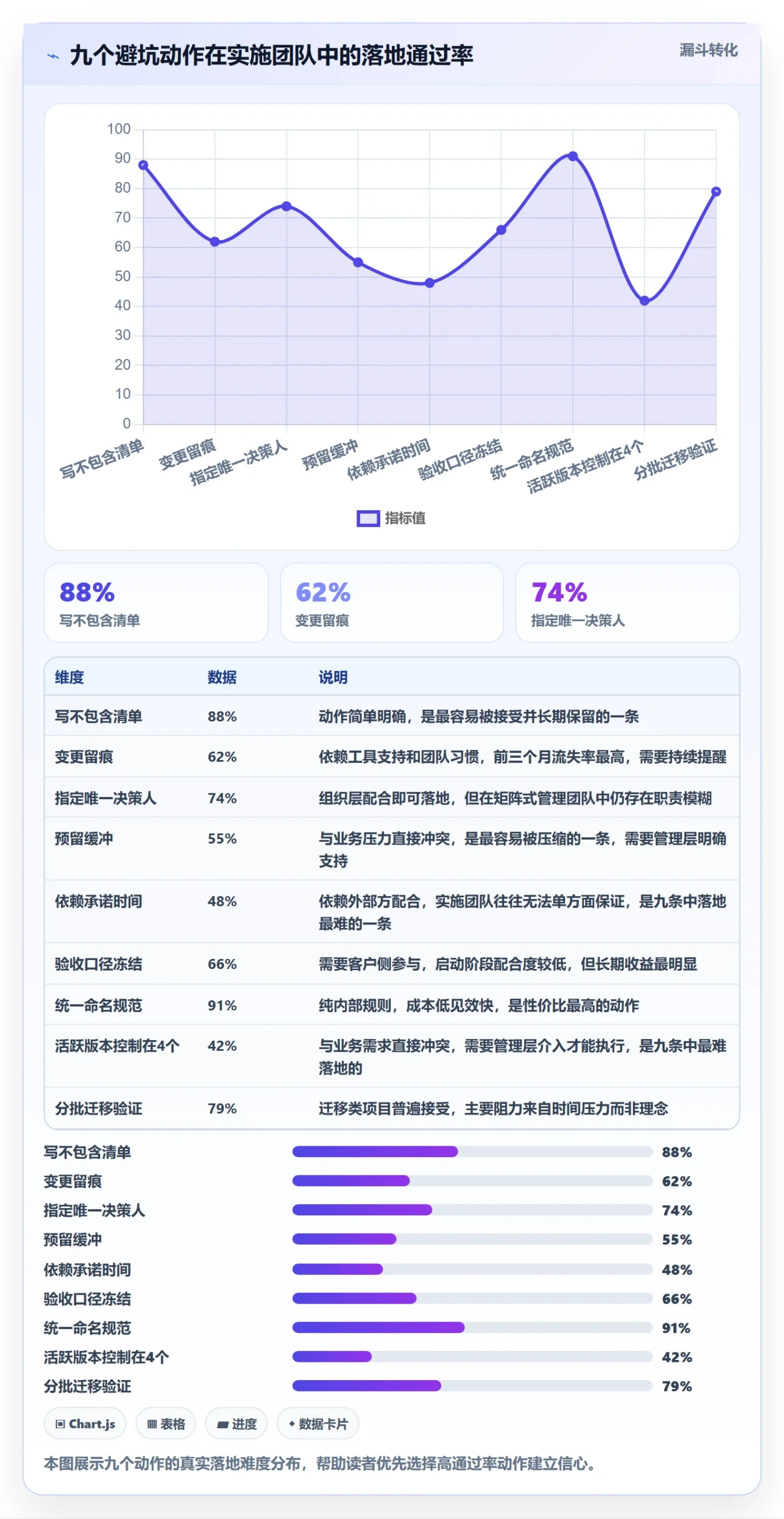Click the 91% cell in the 统一命名规范 table row
Image resolution: width=784 pixels, height=1519 pixels.
(x=222, y=1005)
